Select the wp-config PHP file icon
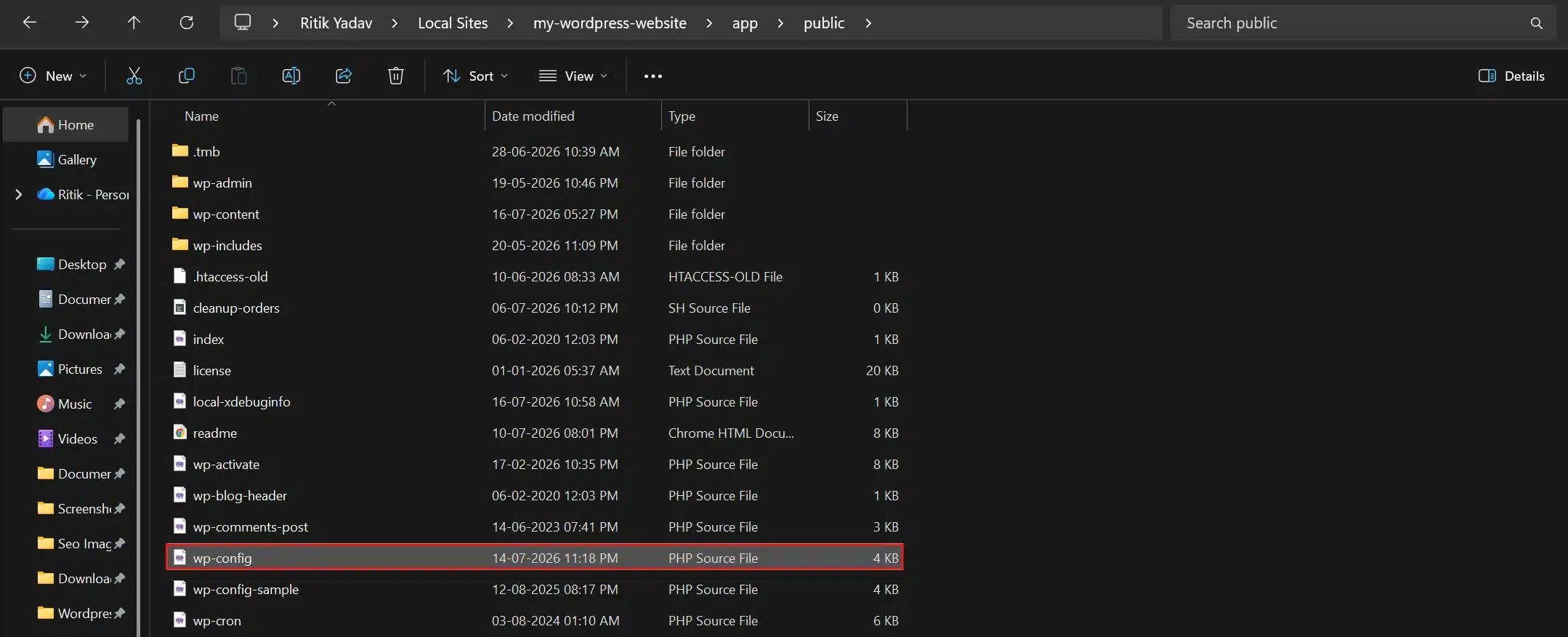This screenshot has width=1568, height=637. point(179,557)
